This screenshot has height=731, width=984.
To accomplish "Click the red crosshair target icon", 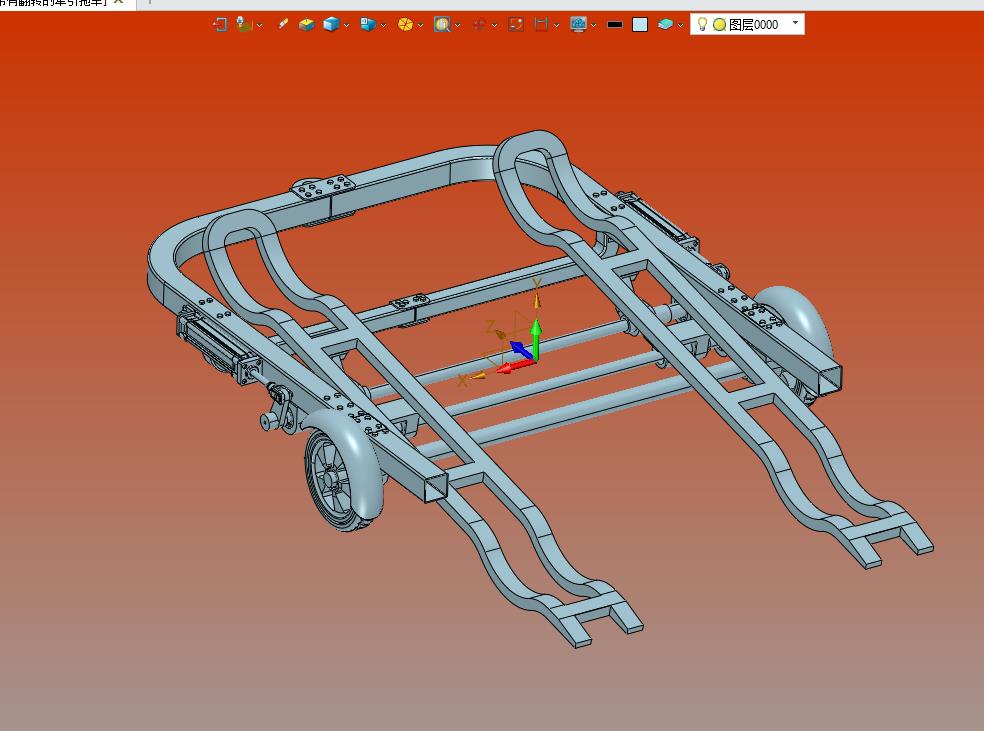I will coord(479,24).
